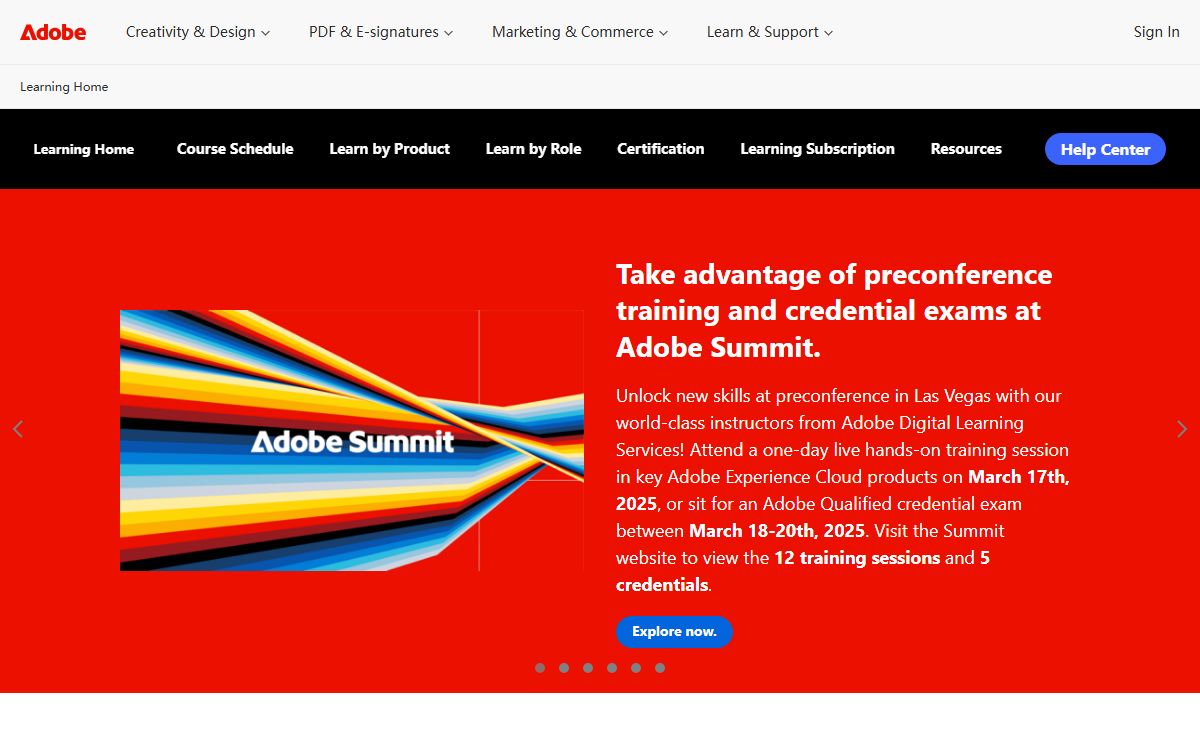Select the fifth carousel dot
Viewport: 1200px width, 740px height.
pos(636,668)
